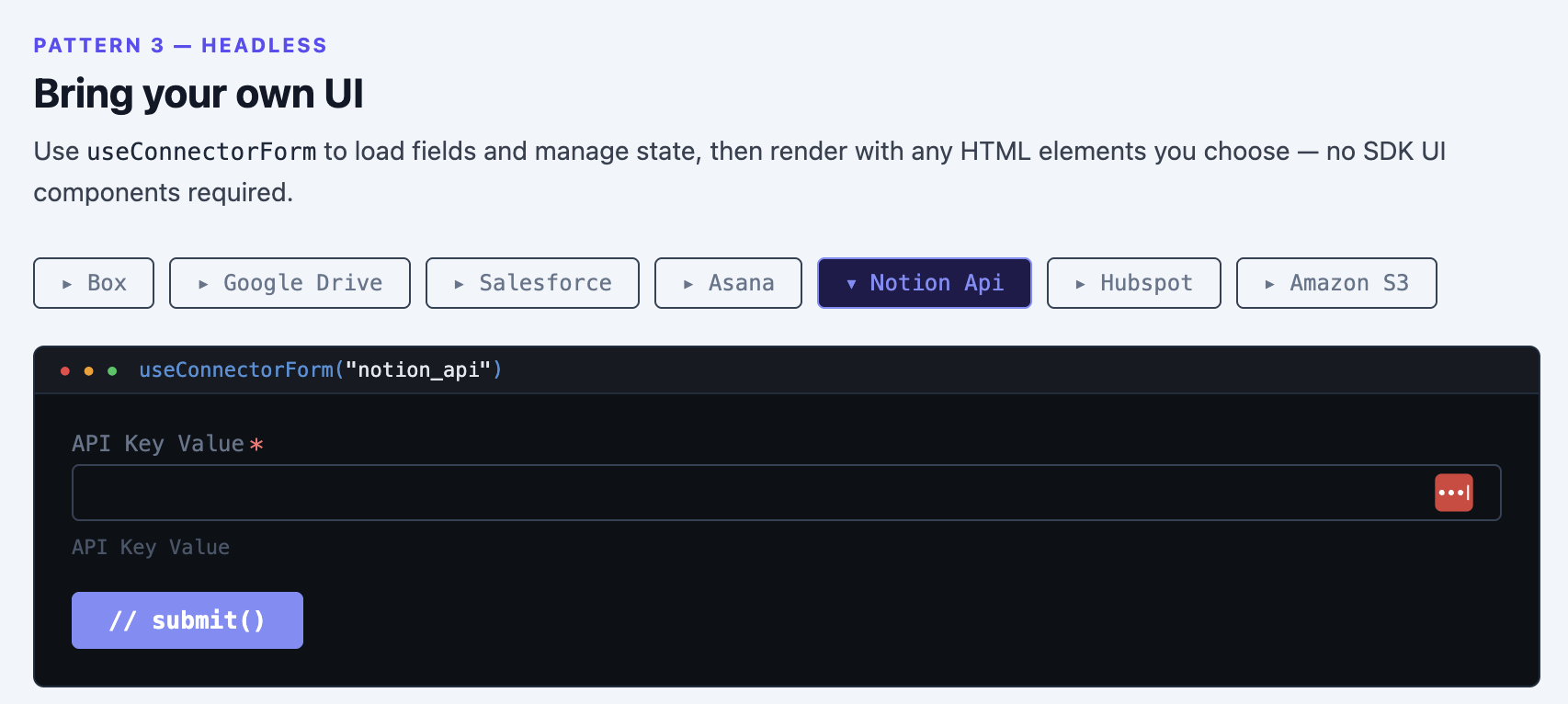The image size is (1568, 704).
Task: Click the useConnectorForm("notion_api") title text
Action: pos(321,369)
